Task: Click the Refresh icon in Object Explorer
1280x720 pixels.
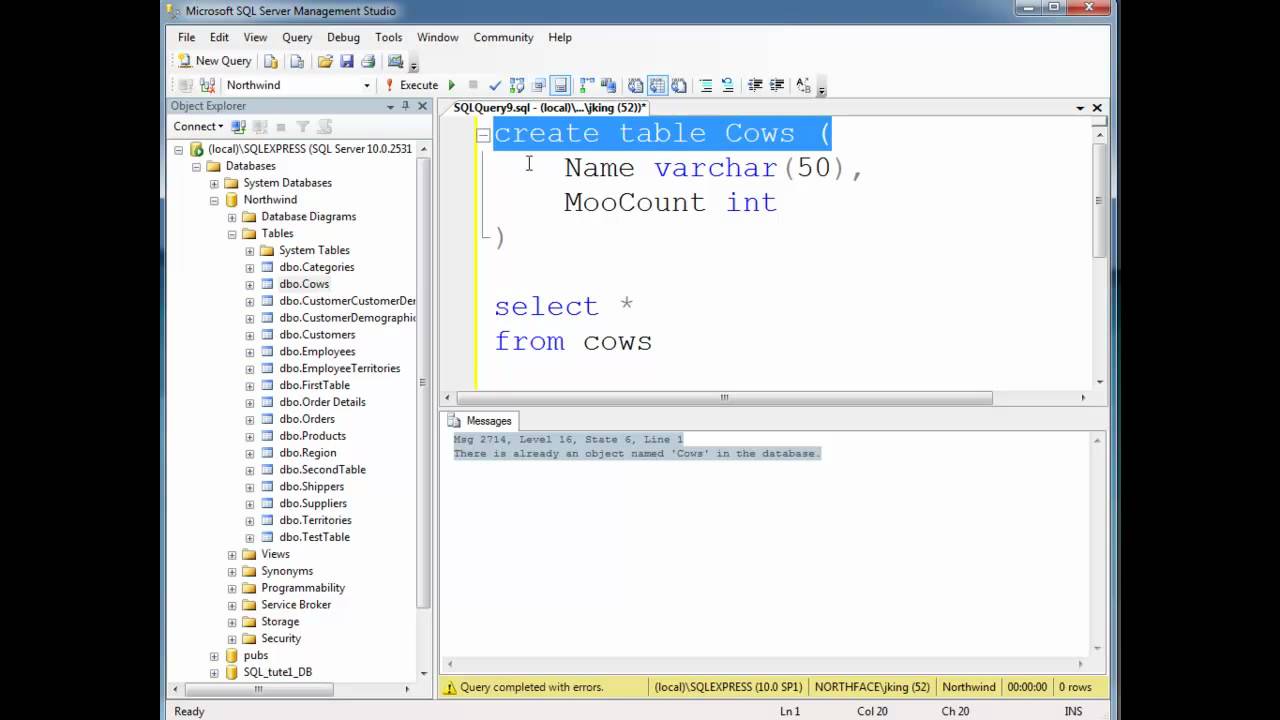Action: (x=324, y=126)
